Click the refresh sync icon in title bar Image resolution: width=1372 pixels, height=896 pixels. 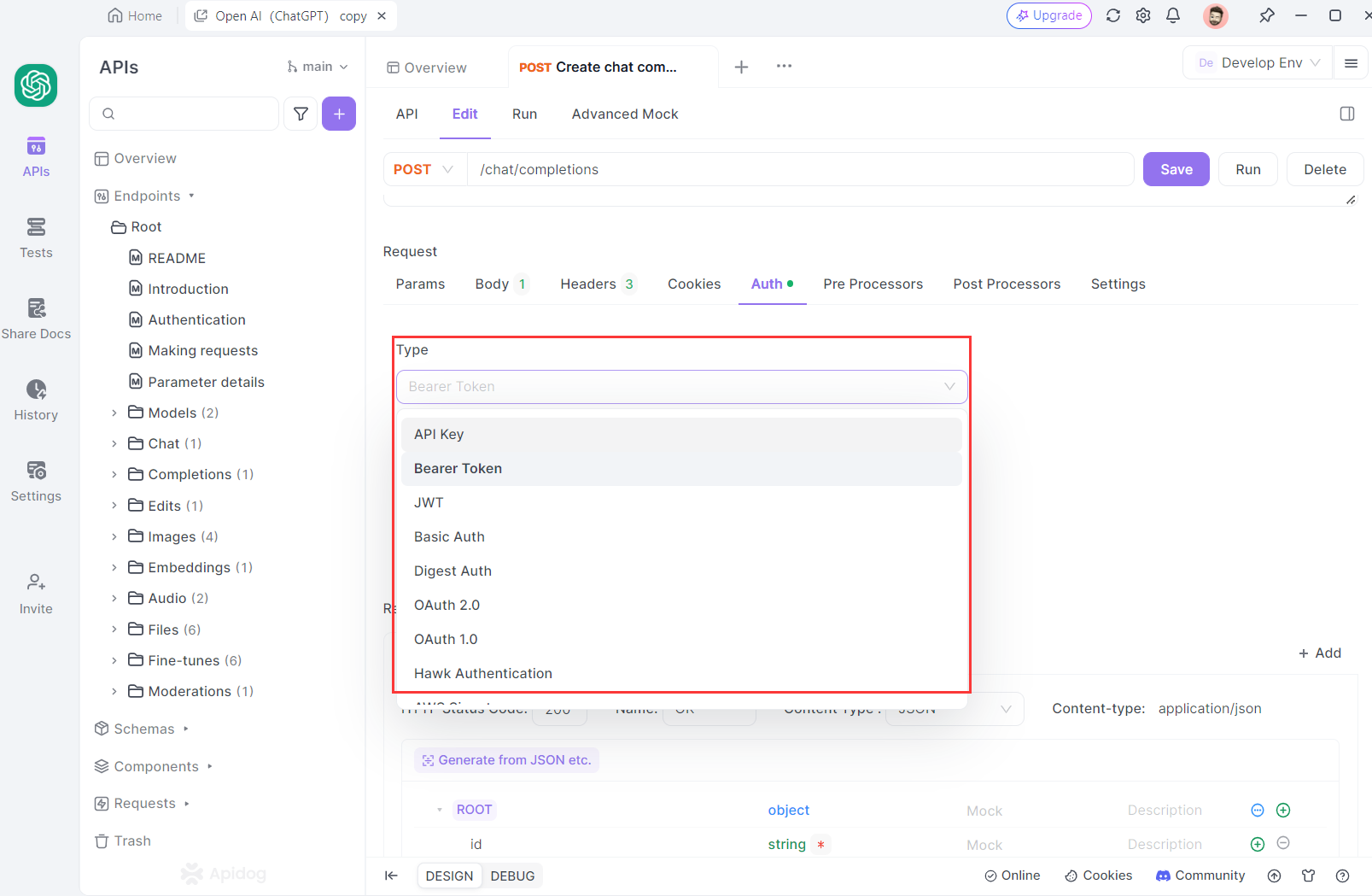(x=1113, y=15)
